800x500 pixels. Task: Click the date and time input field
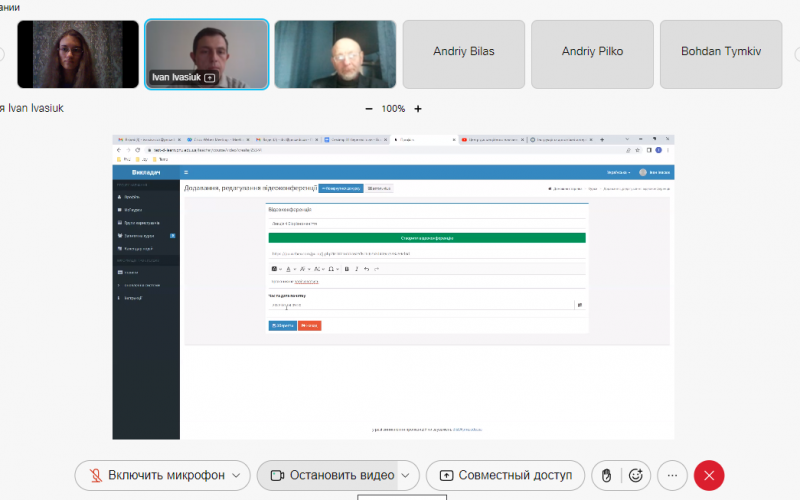tap(420, 305)
